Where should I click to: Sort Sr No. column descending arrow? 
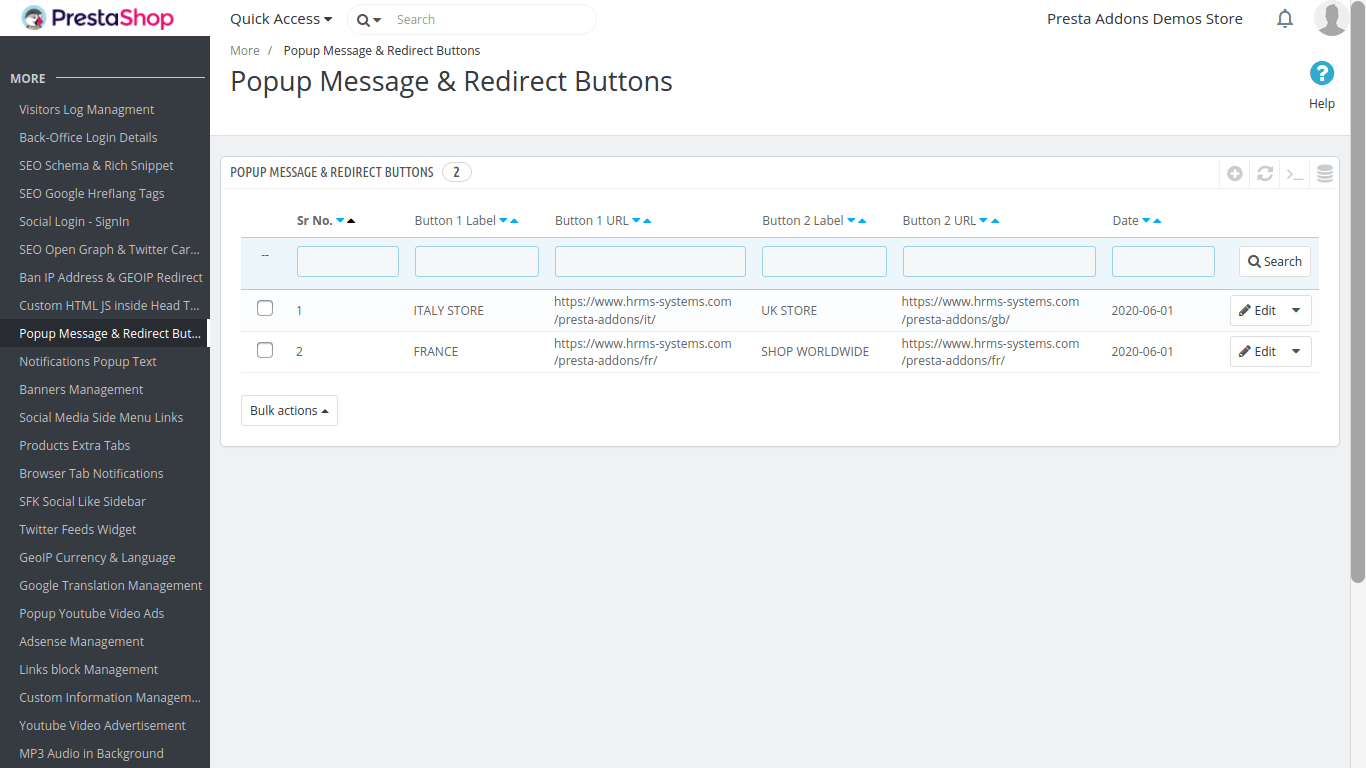[x=340, y=221]
